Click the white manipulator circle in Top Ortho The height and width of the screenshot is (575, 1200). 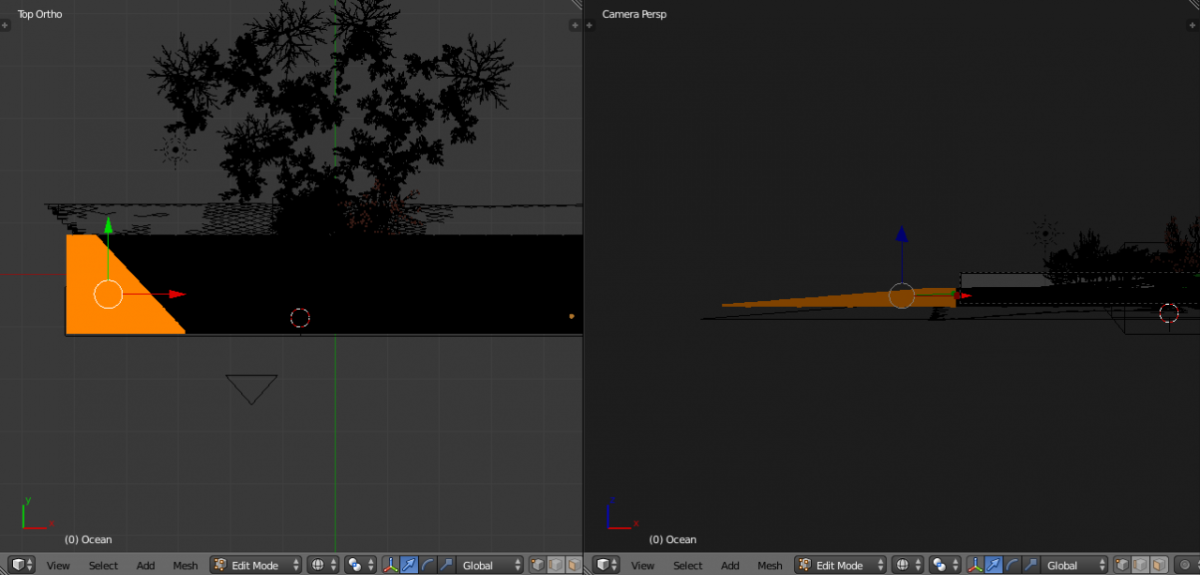(x=108, y=294)
